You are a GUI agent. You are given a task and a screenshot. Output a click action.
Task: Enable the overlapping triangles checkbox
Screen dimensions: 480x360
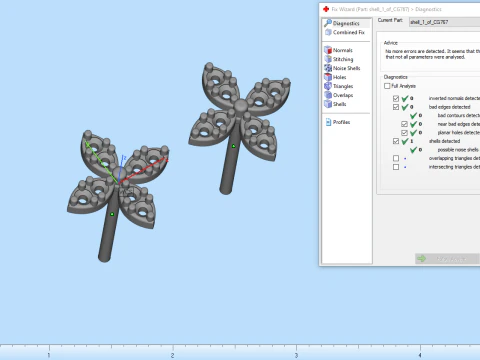click(x=396, y=158)
